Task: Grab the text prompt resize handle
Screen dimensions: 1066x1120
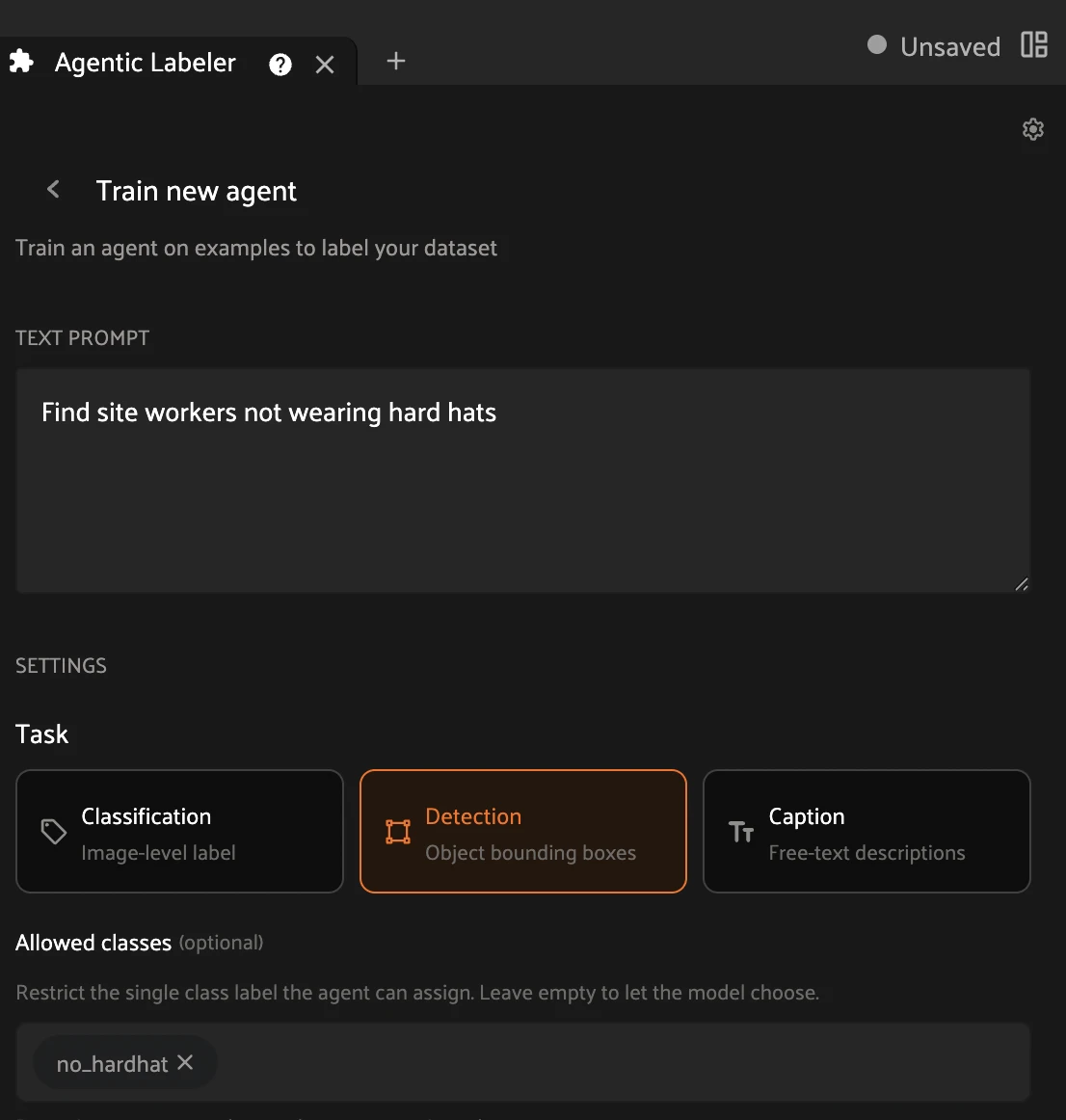Action: pos(1022,584)
